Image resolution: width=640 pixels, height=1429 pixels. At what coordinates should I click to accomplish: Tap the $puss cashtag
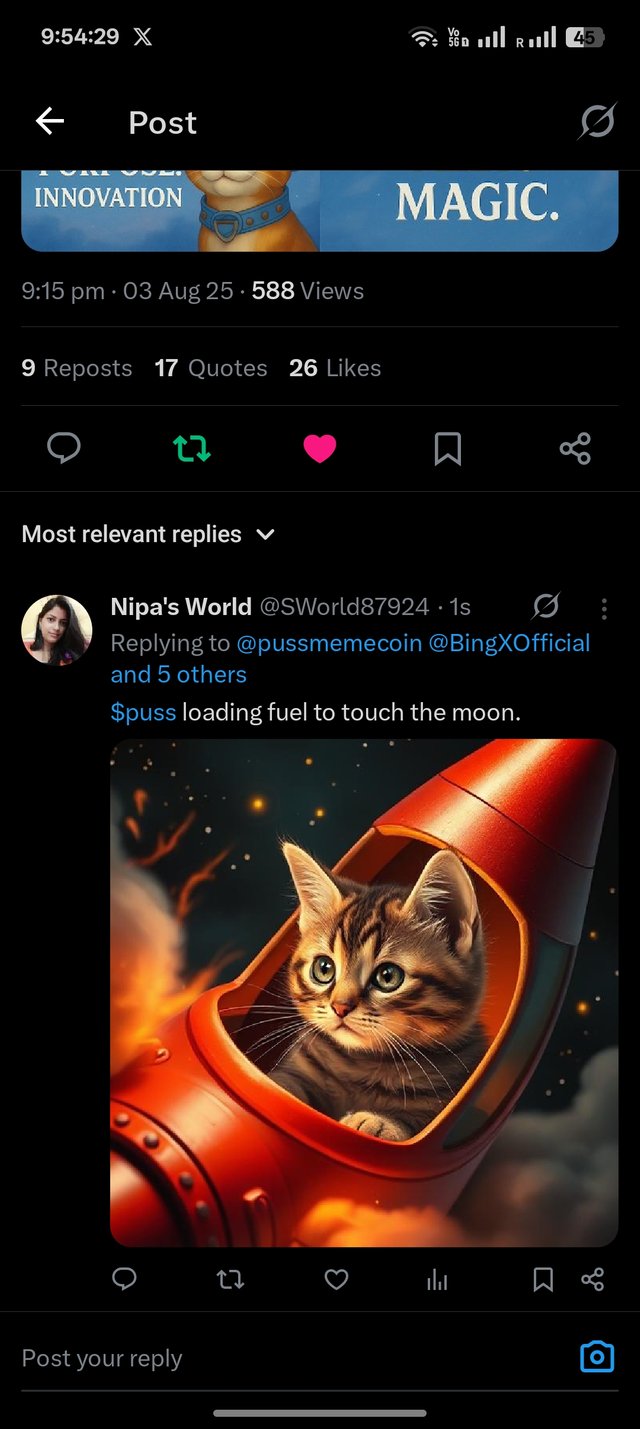(143, 713)
